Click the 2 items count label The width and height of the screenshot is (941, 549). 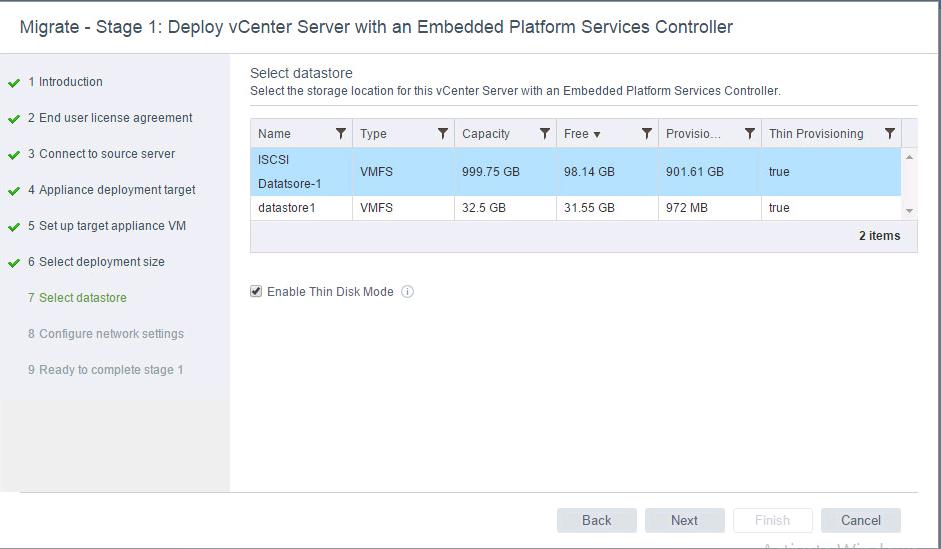click(879, 236)
